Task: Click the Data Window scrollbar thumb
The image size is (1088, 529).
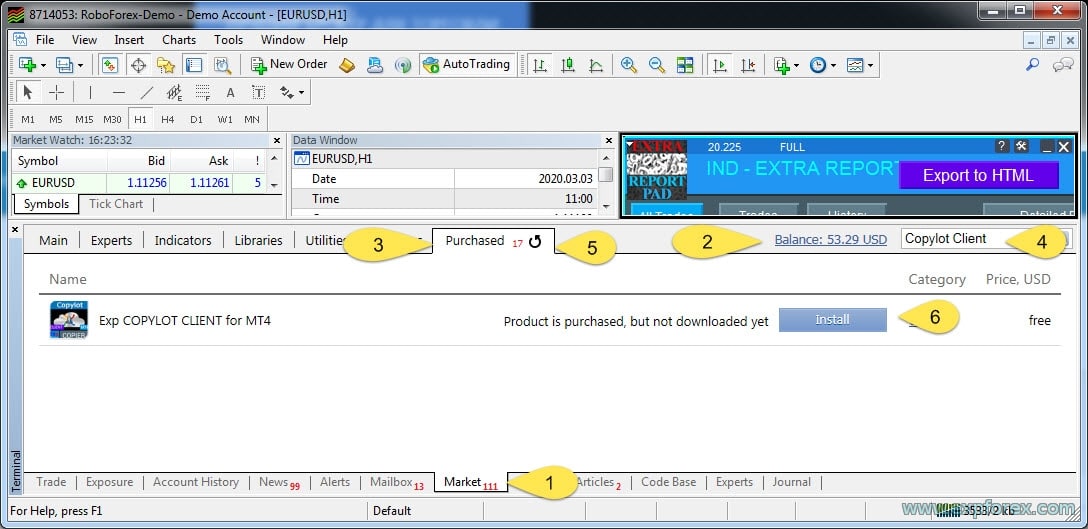Action: [x=606, y=175]
